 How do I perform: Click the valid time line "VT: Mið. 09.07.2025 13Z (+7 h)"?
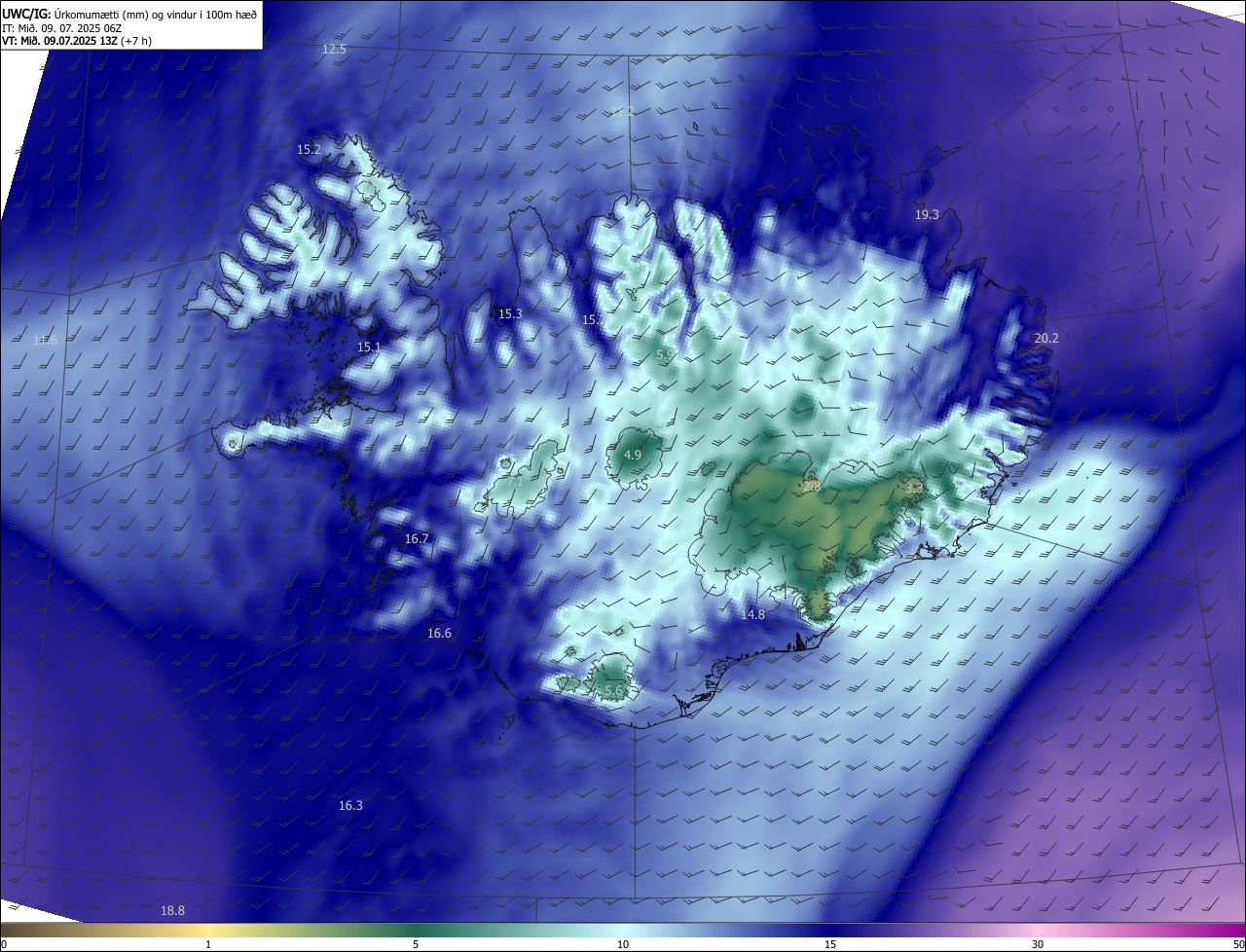tap(77, 41)
